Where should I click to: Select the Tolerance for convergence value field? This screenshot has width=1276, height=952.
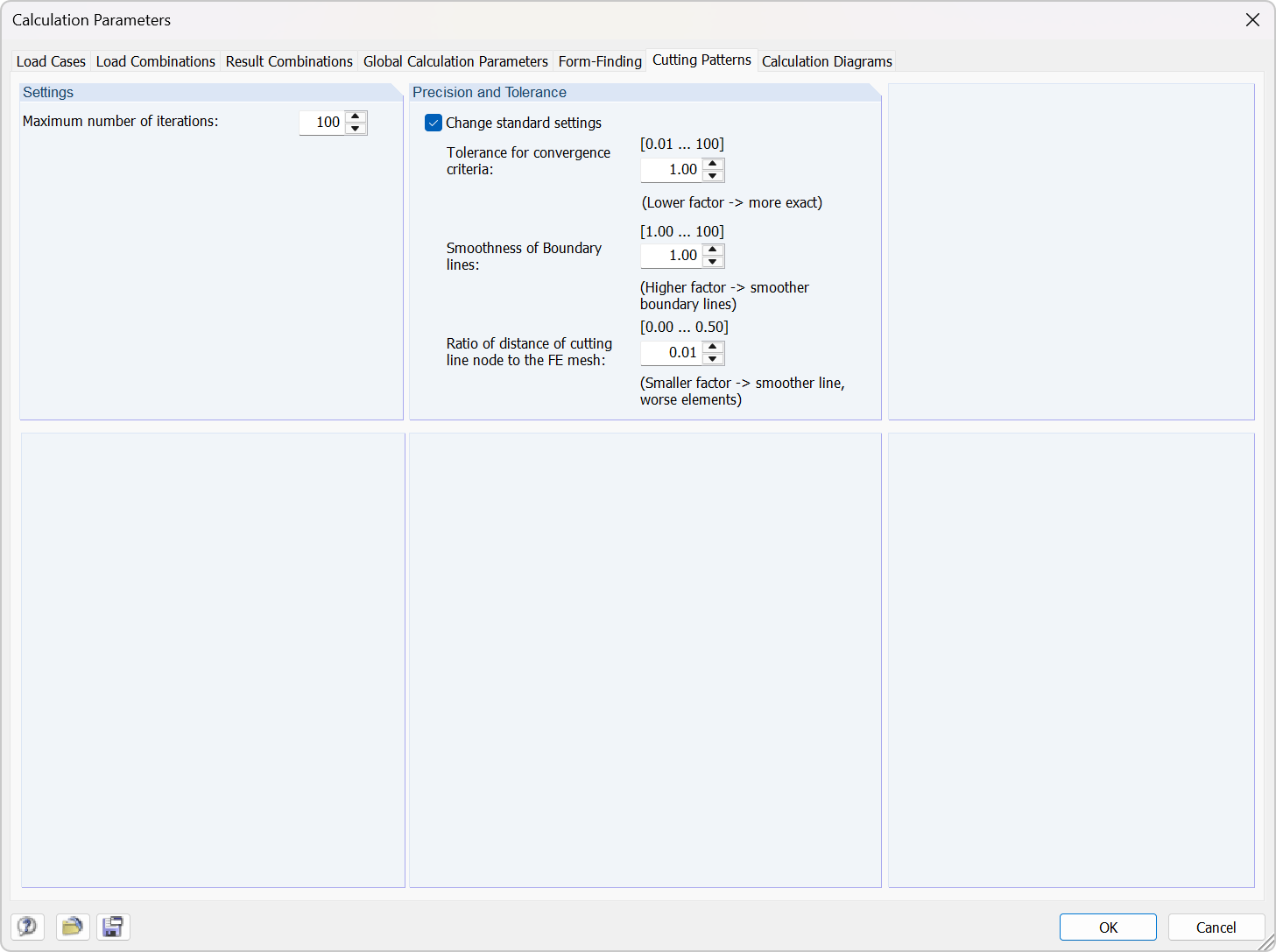[x=673, y=169]
